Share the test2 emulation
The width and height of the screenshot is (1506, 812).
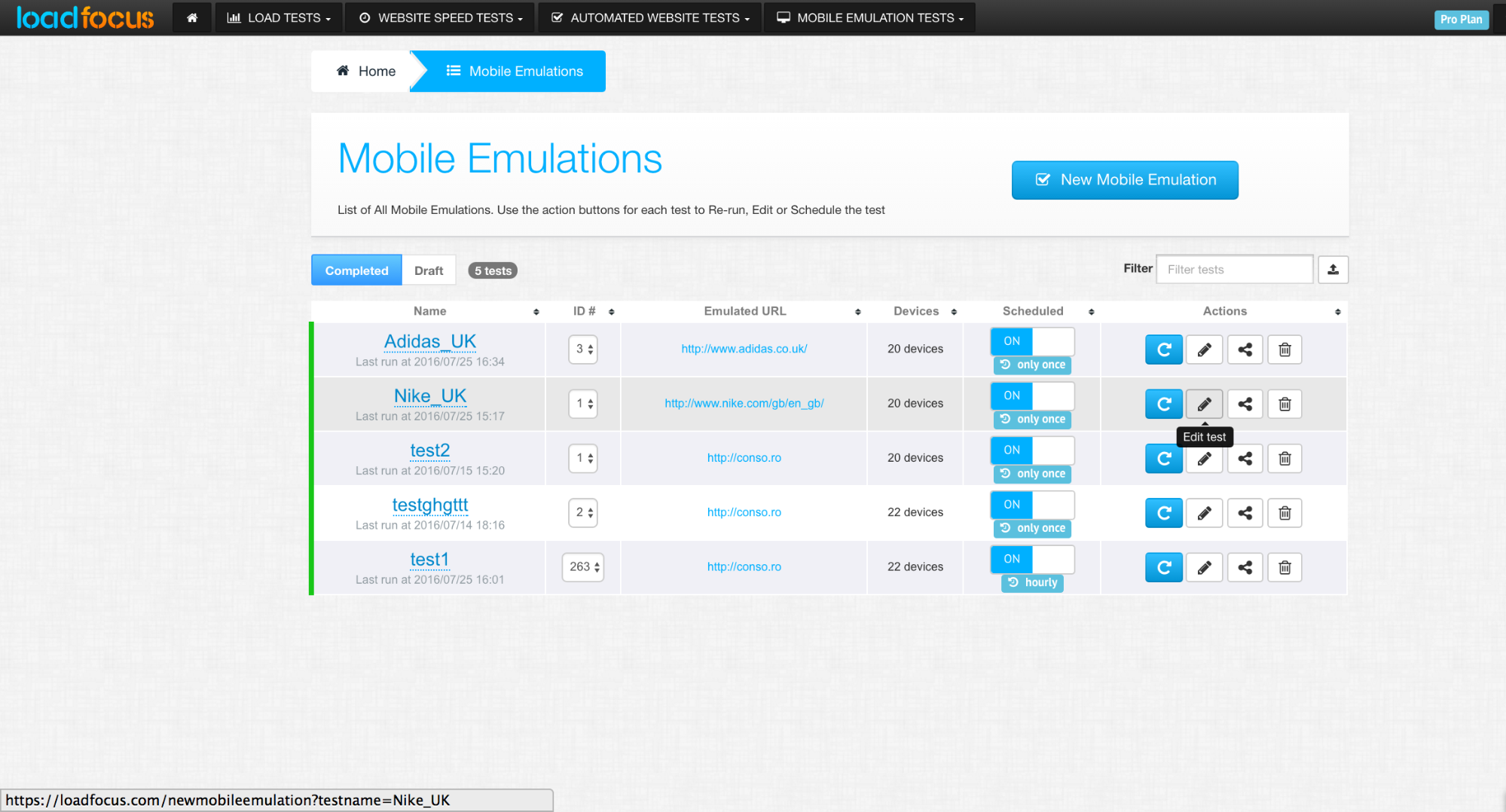(x=1245, y=459)
